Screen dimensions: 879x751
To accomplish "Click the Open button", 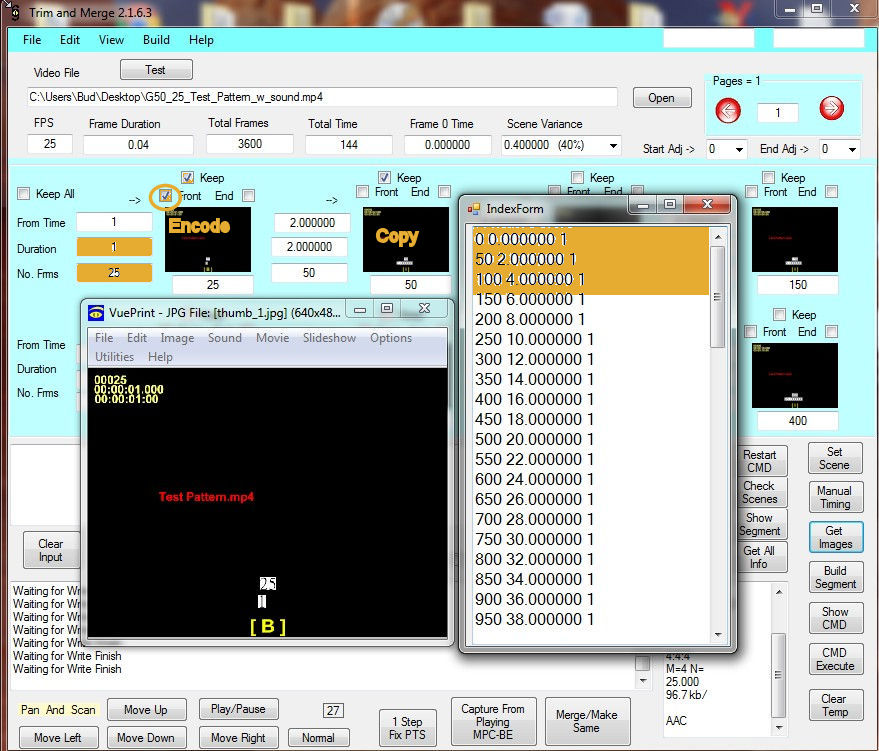I will (661, 98).
